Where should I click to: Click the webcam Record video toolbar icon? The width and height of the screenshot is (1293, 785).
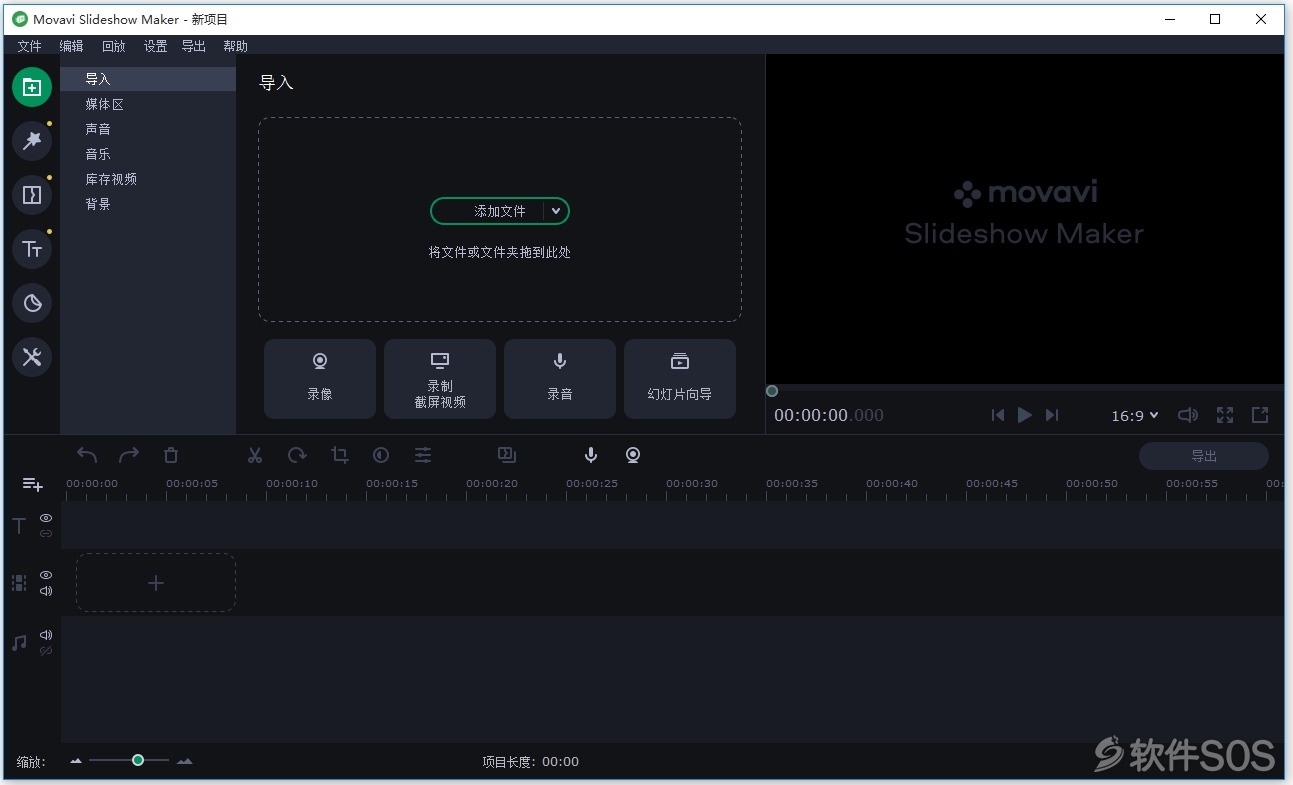tap(633, 455)
